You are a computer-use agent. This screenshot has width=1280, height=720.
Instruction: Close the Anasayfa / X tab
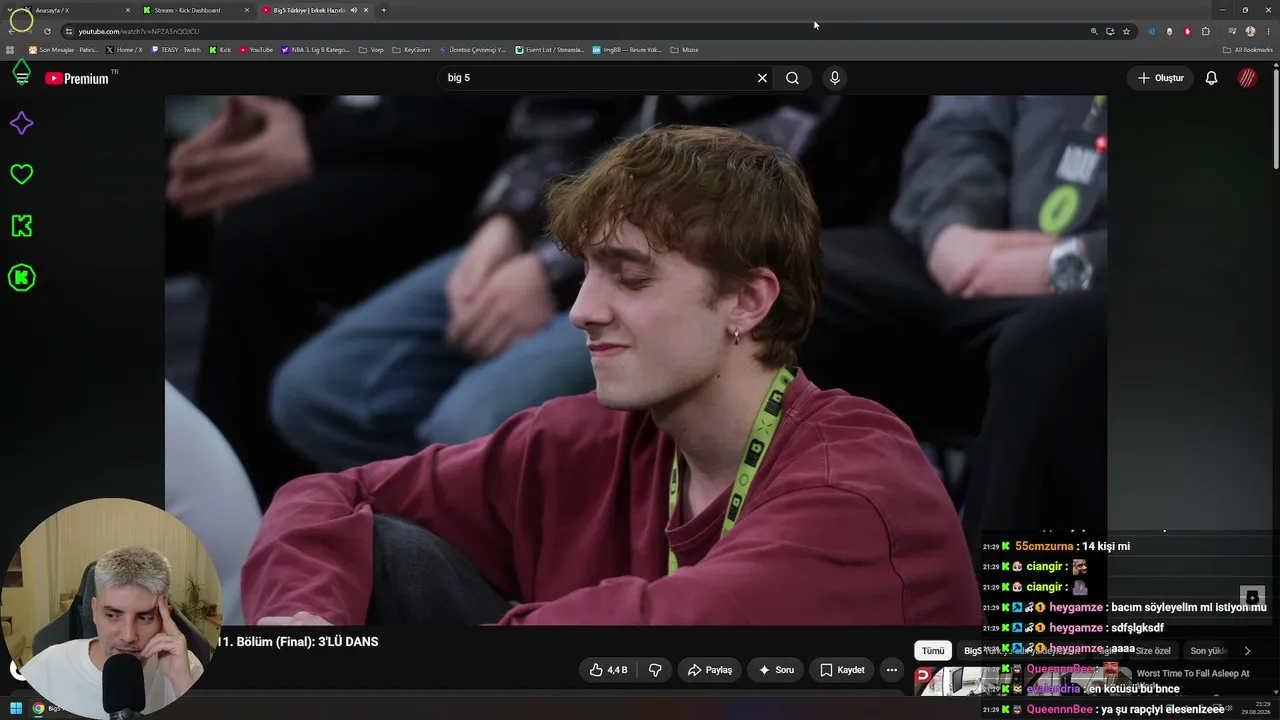coord(128,10)
